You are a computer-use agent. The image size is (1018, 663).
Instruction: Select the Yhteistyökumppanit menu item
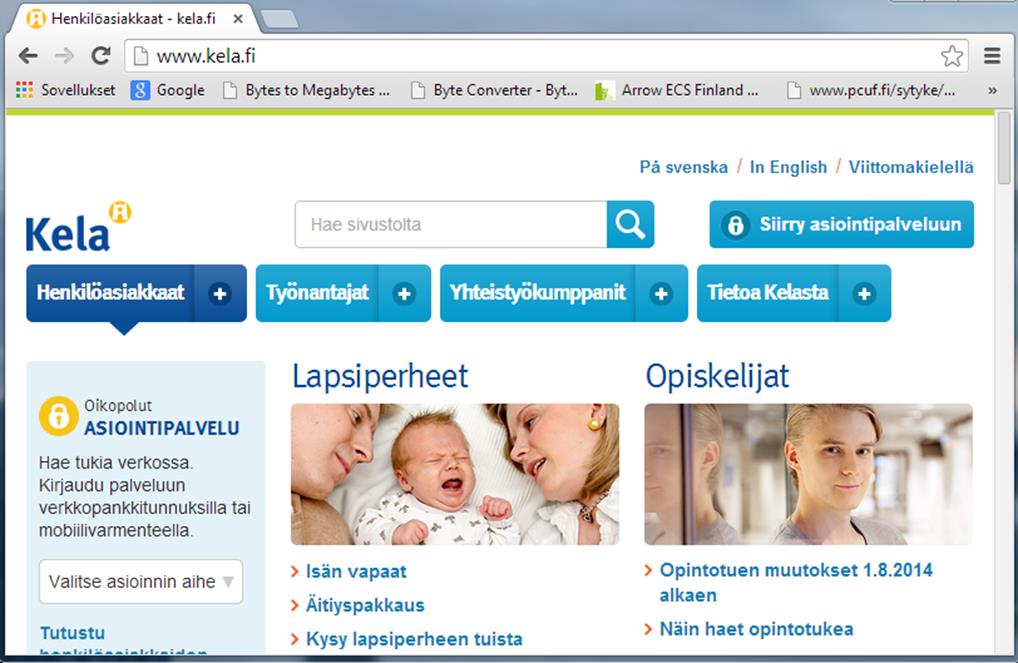pos(538,293)
